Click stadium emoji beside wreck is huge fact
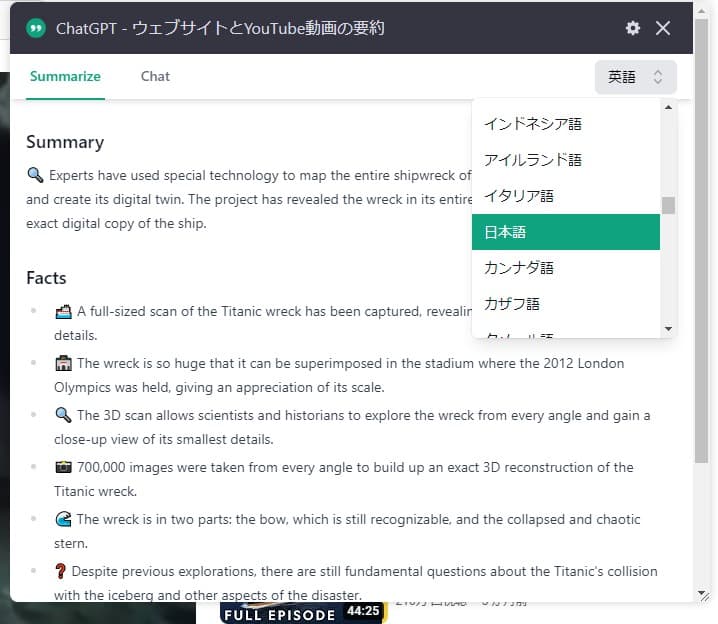 pyautogui.click(x=63, y=364)
